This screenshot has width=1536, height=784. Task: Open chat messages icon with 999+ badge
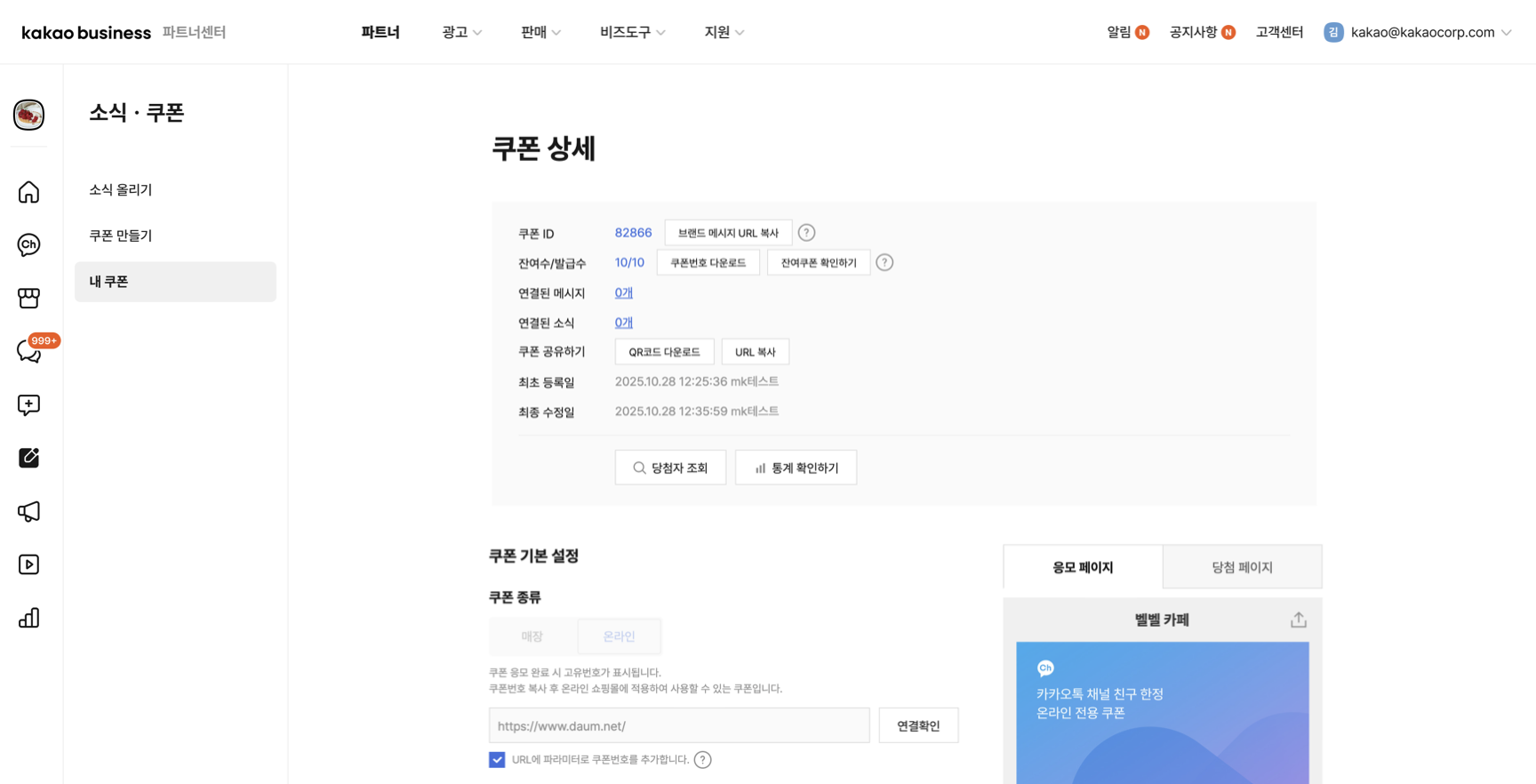pyautogui.click(x=28, y=352)
